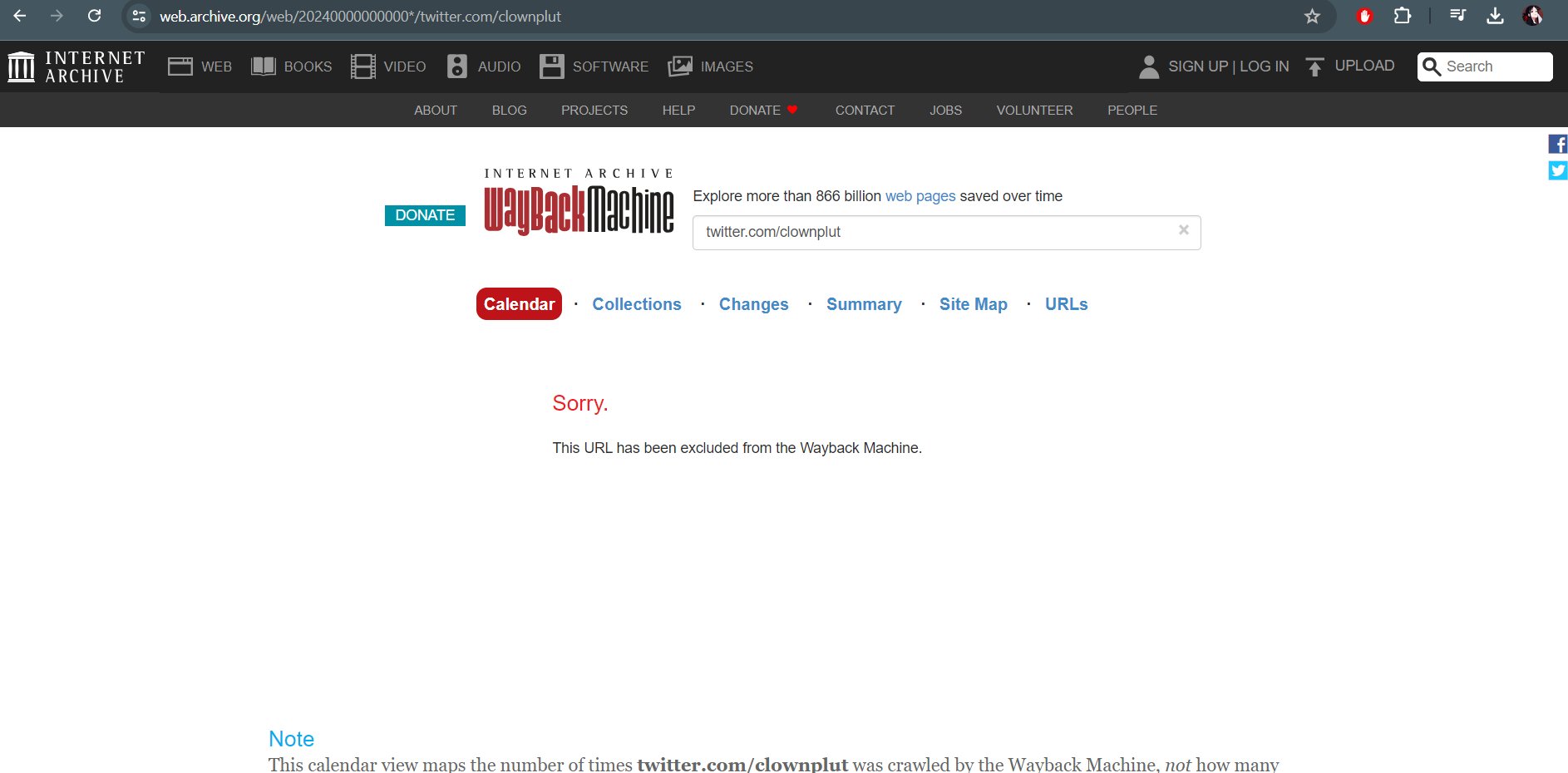Share via the Twitter bird icon
The height and width of the screenshot is (773, 1568).
click(x=1558, y=170)
